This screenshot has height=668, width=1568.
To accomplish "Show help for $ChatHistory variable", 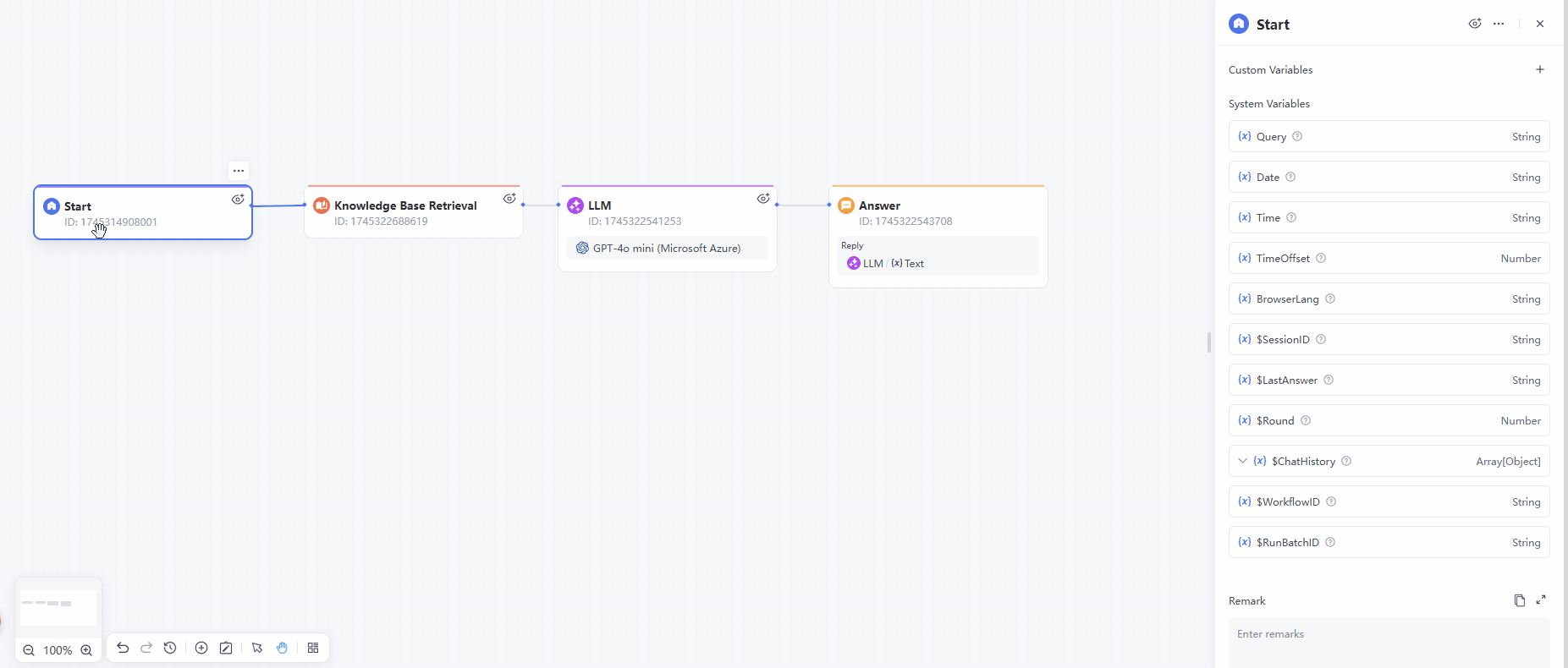I will [1346, 461].
